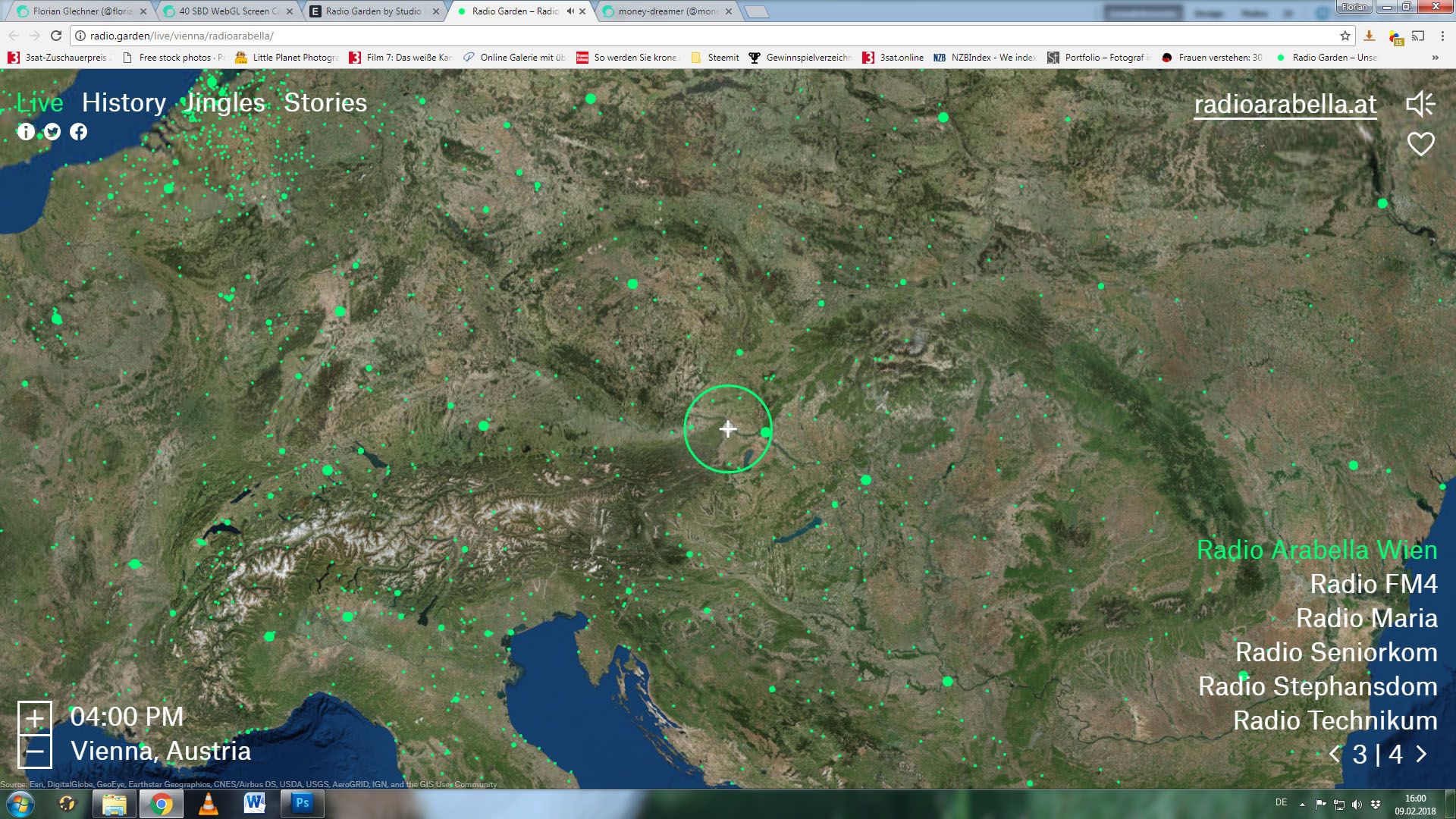Viewport: 1456px width, 819px height.
Task: Open the radioarabella.at website link
Action: click(x=1285, y=104)
